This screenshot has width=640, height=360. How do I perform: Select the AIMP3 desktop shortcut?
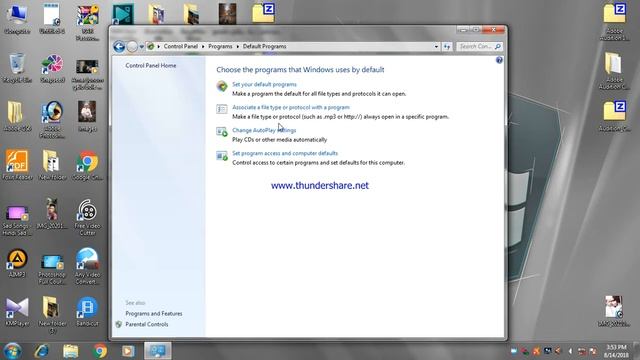click(17, 263)
